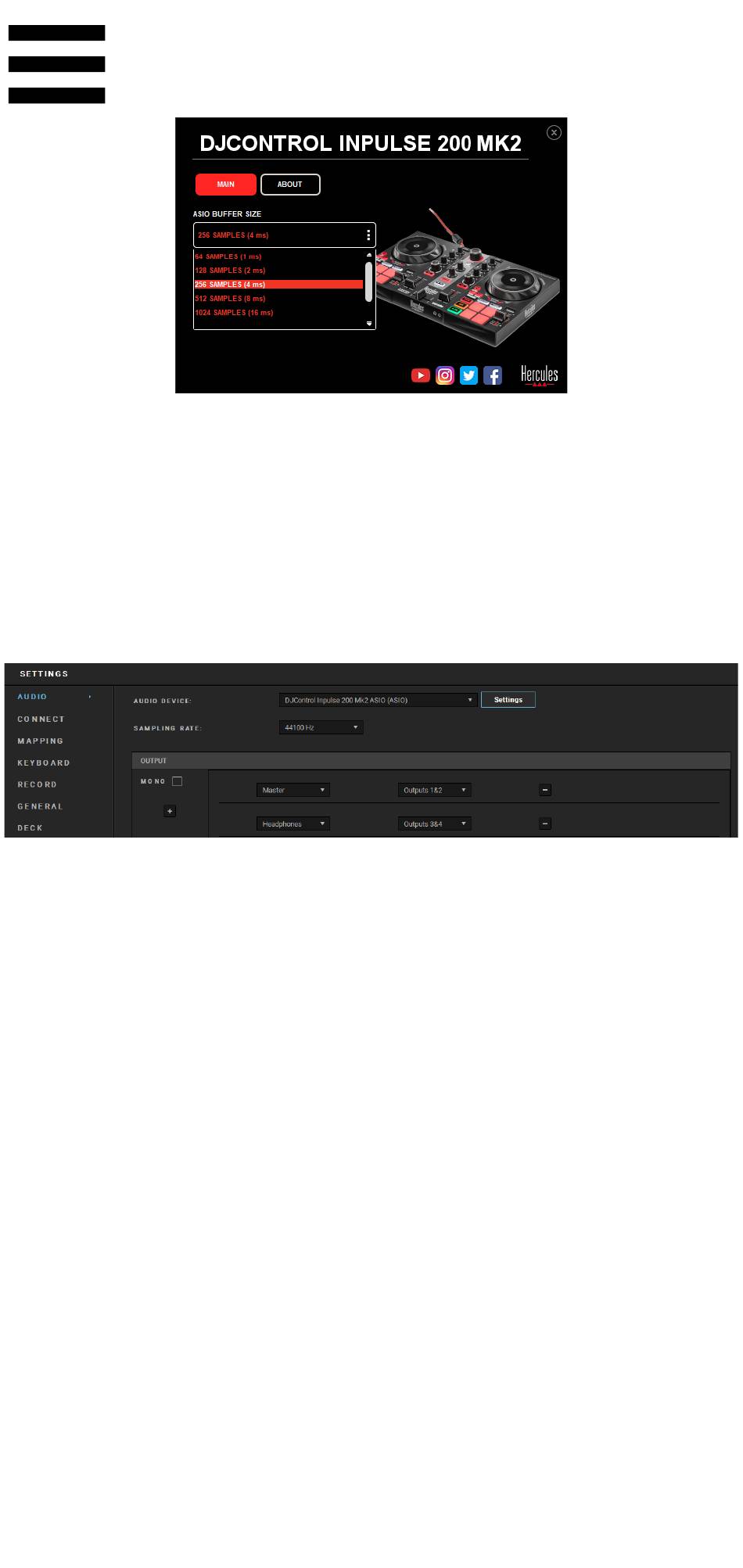Image resolution: width=743 pixels, height=1568 pixels.
Task: Open the Audio Device dropdown
Action: click(x=378, y=700)
